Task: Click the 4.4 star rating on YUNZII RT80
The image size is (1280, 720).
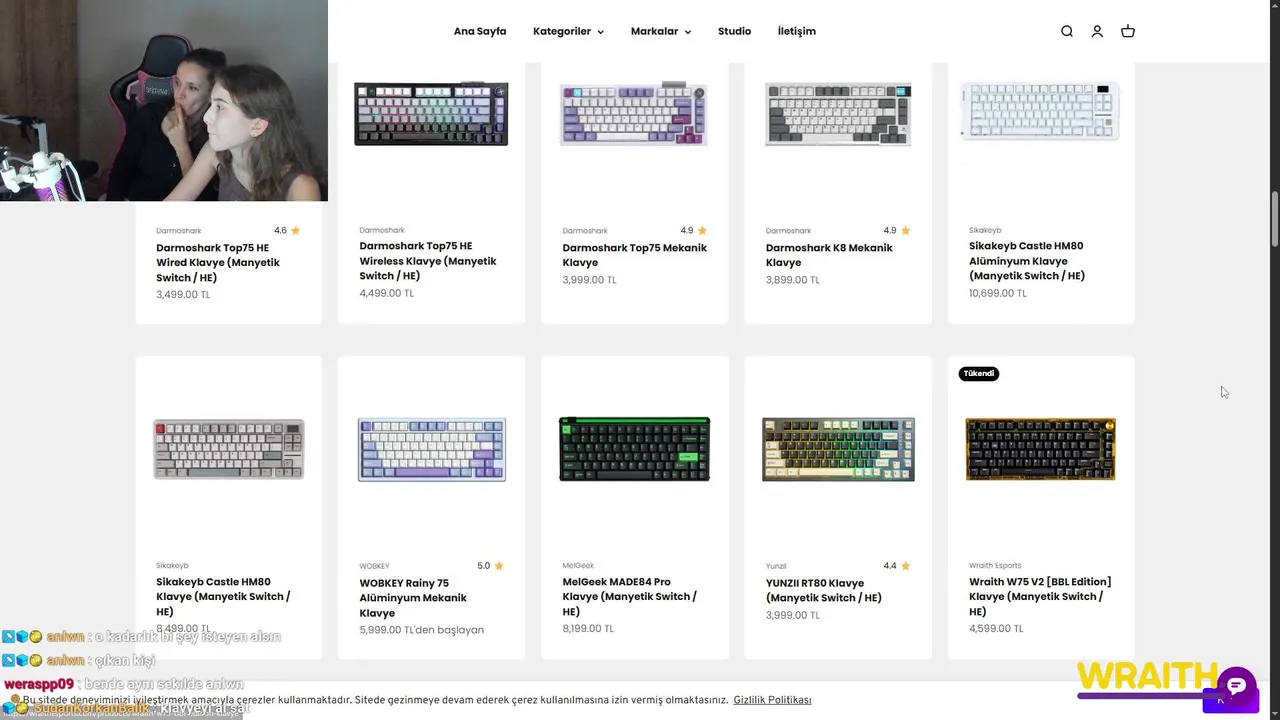Action: click(x=897, y=565)
